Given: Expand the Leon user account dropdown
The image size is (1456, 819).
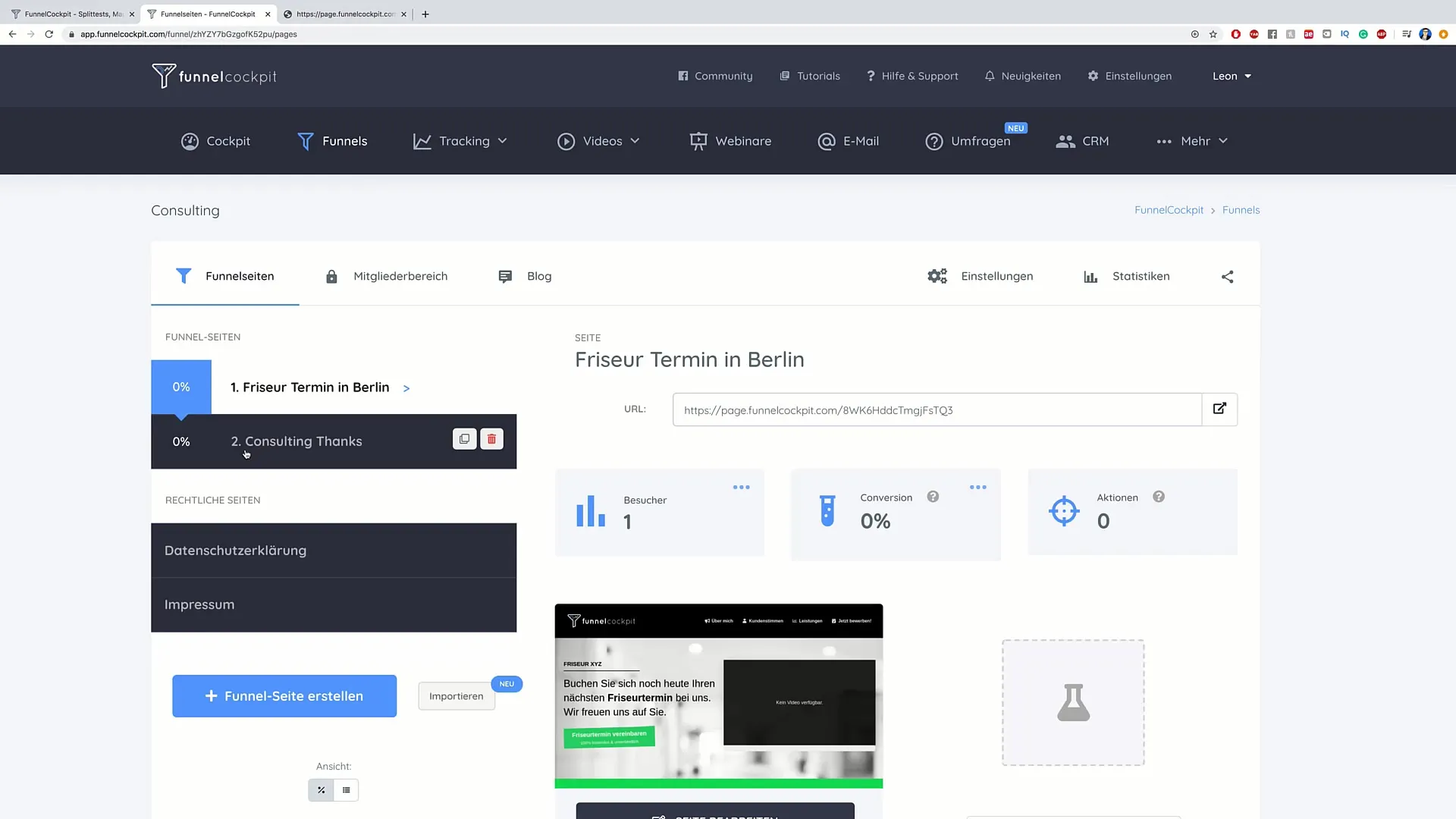Looking at the screenshot, I should point(1229,75).
